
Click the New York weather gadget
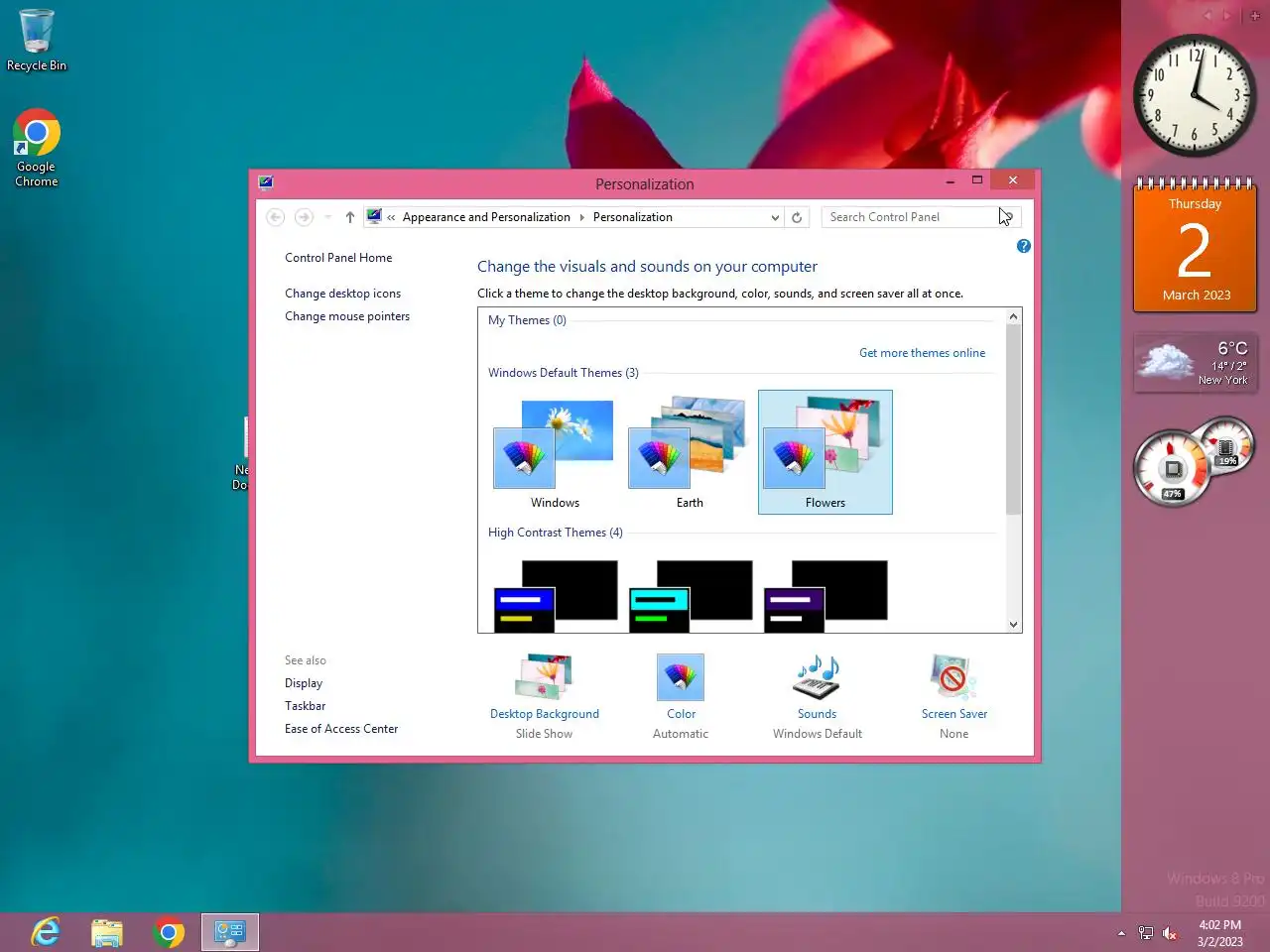point(1196,364)
